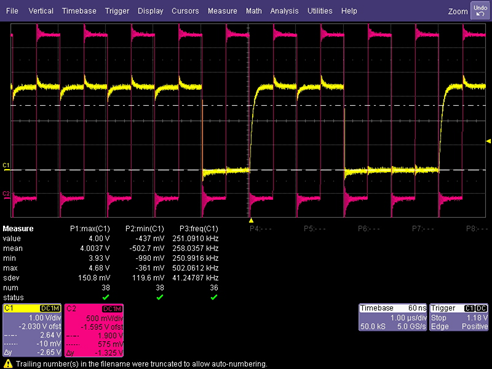Click the filename truncation warning message
The height and width of the screenshot is (370, 493).
click(x=141, y=364)
